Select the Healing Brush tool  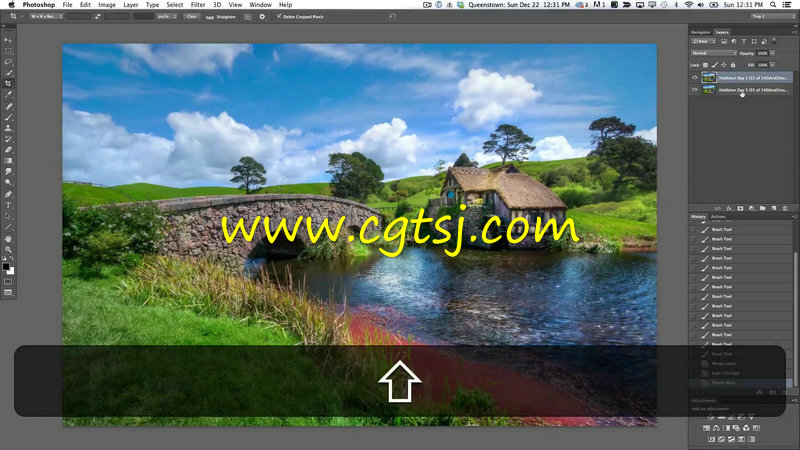[x=8, y=106]
